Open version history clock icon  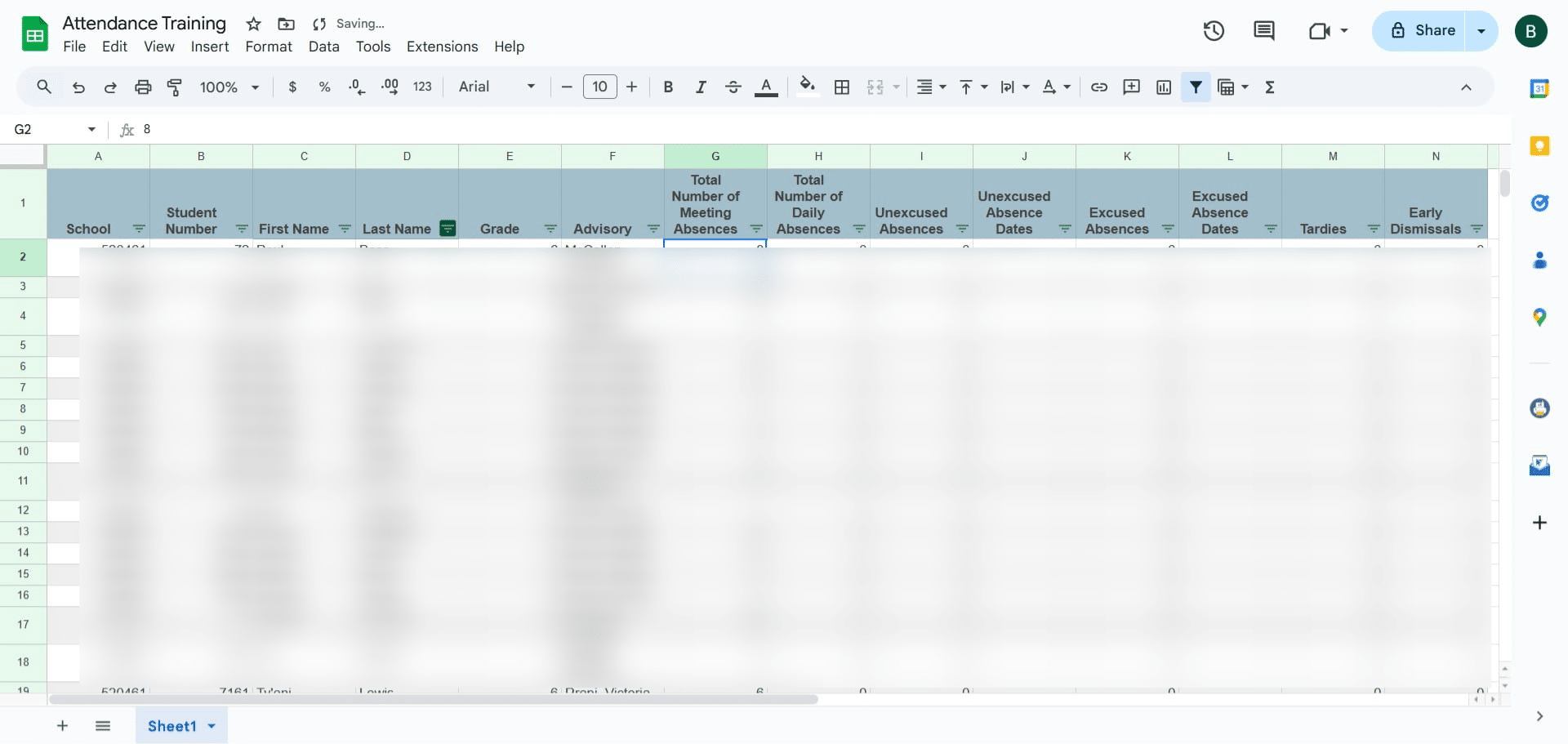point(1214,31)
